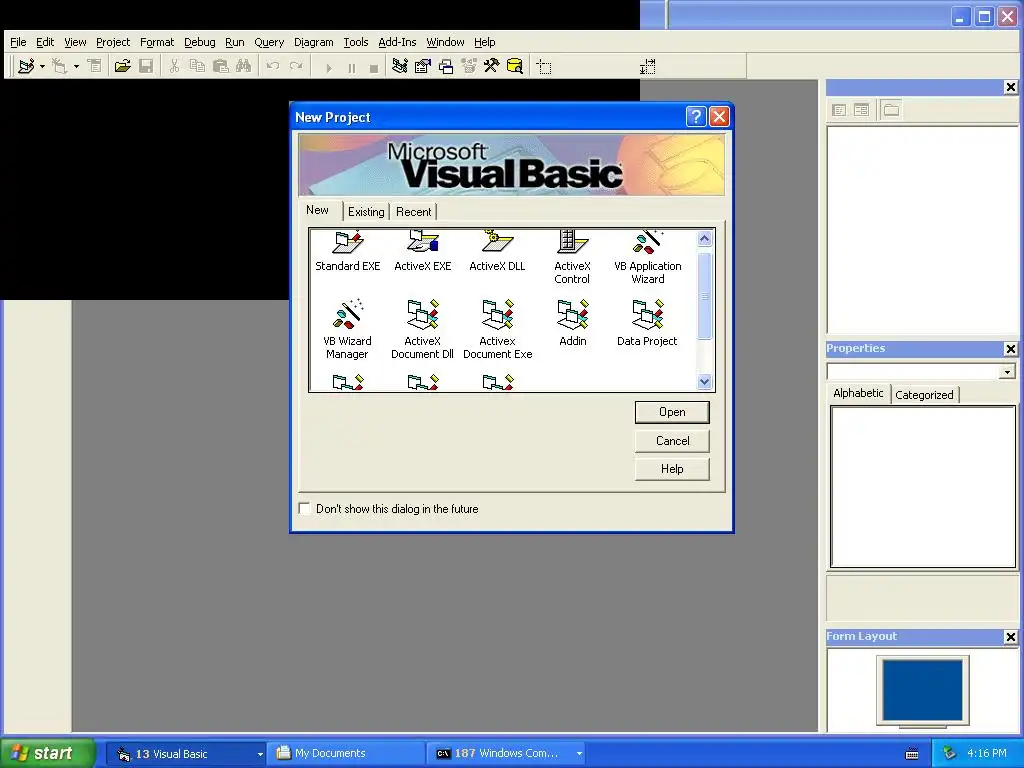Close the Properties panel
The width and height of the screenshot is (1024, 768).
(x=1010, y=349)
